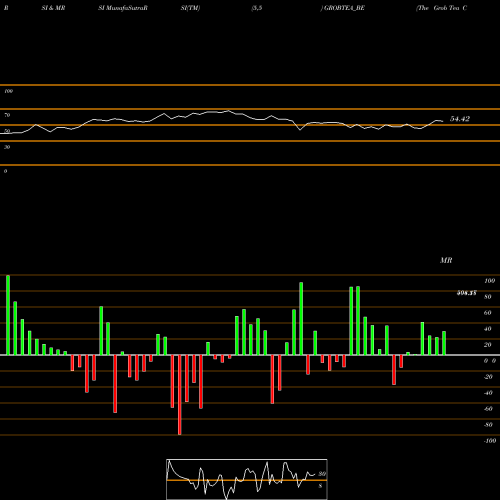500x500 pixels.
Task: Click the -20 label on MR axis
Action: click(x=488, y=377)
